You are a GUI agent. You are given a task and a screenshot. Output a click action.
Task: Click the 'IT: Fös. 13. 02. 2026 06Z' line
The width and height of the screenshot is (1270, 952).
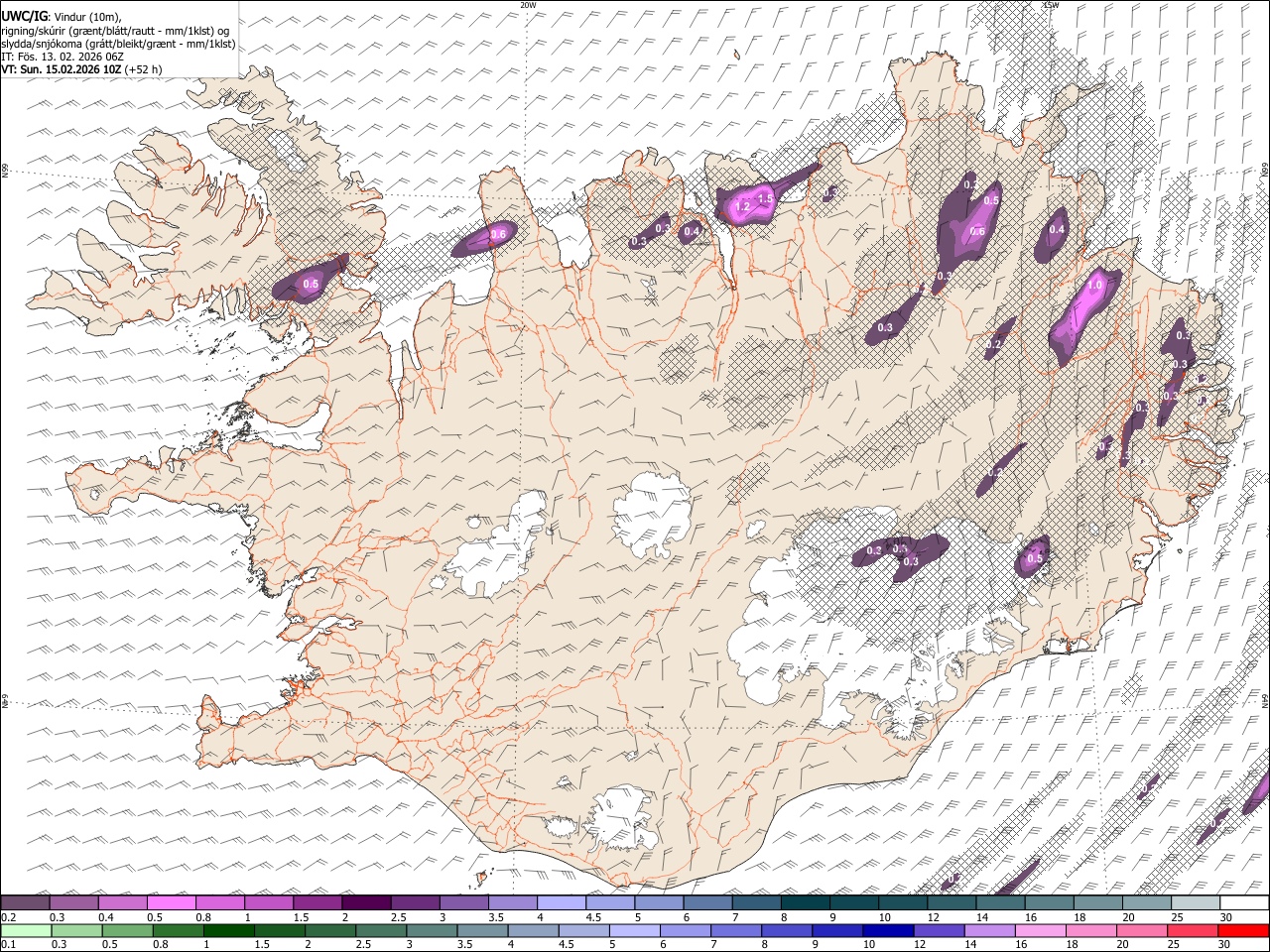[63, 57]
